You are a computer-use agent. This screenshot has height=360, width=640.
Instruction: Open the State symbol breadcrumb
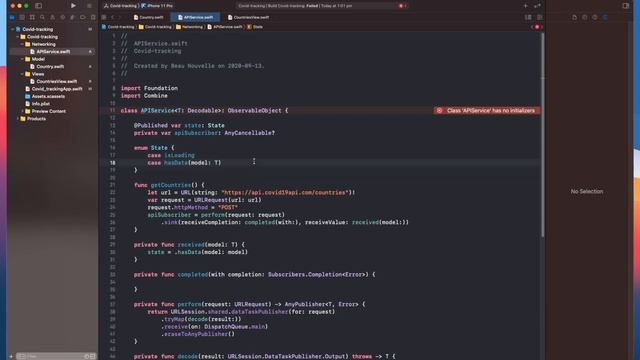tap(255, 27)
